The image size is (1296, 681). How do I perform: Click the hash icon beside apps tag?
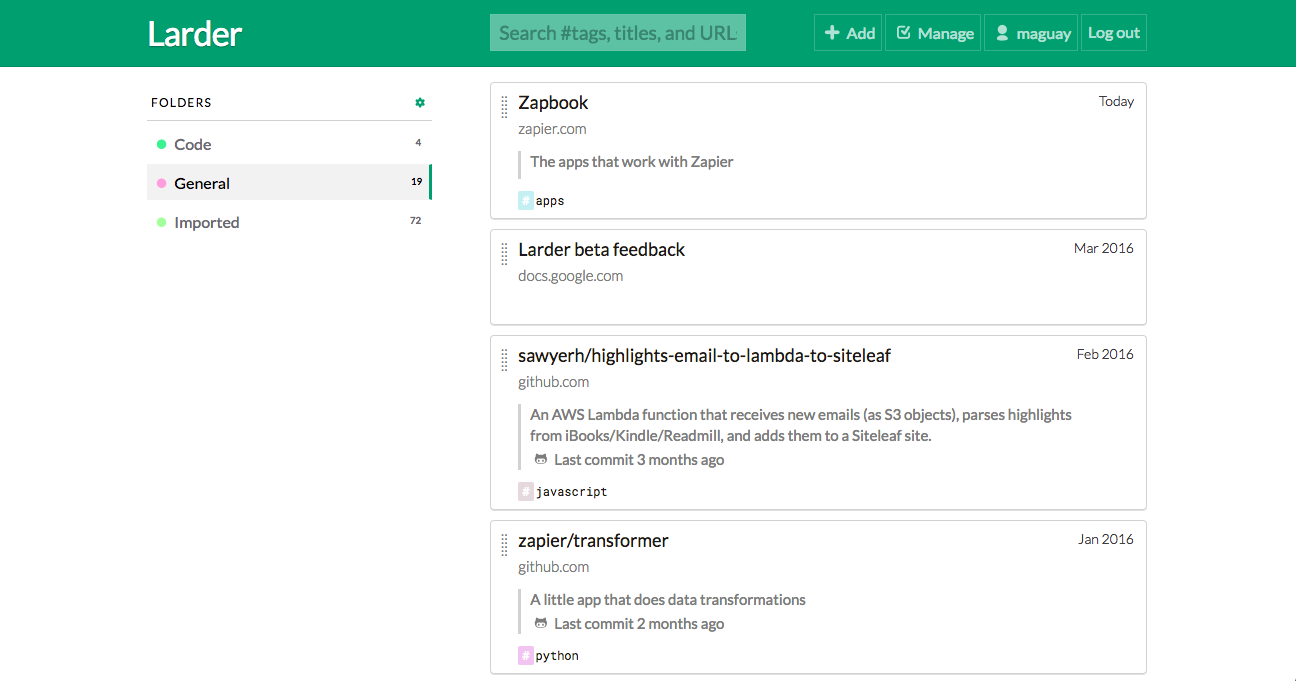(x=526, y=201)
